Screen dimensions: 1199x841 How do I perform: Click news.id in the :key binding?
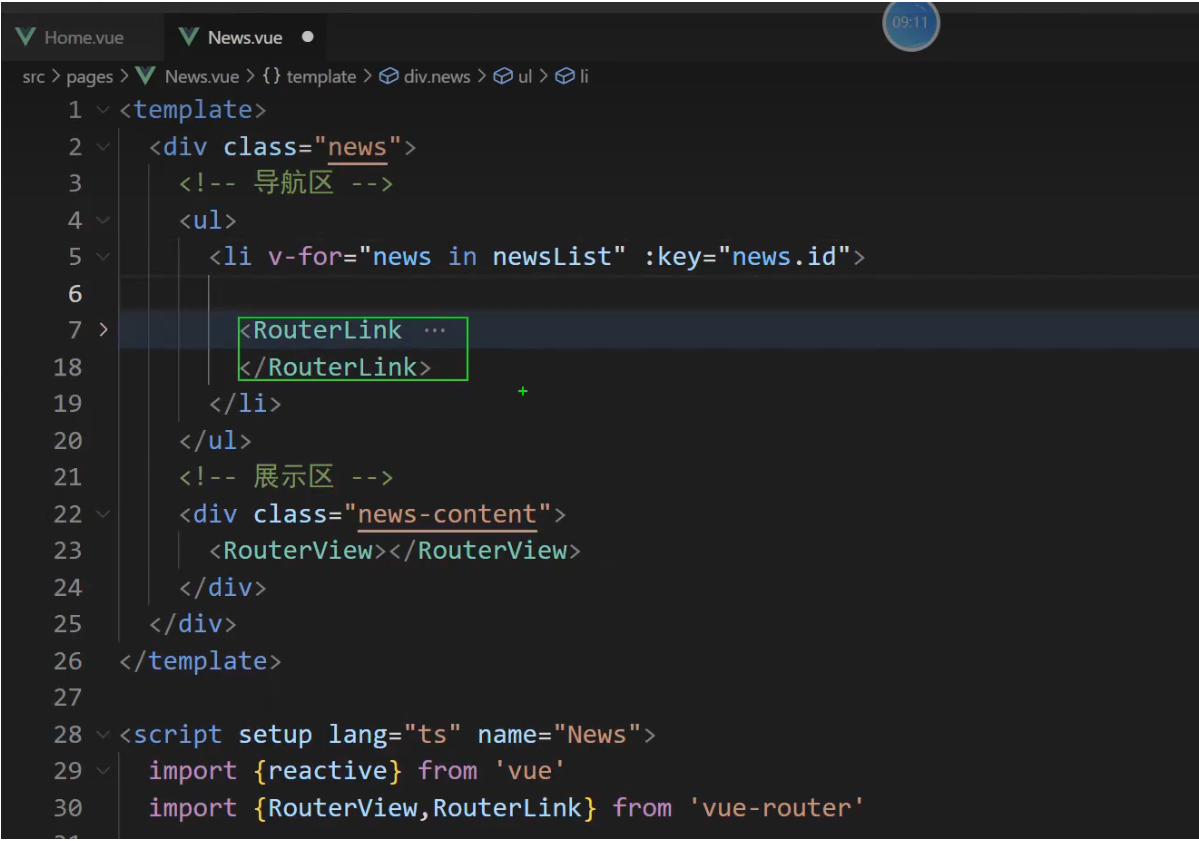coord(784,257)
